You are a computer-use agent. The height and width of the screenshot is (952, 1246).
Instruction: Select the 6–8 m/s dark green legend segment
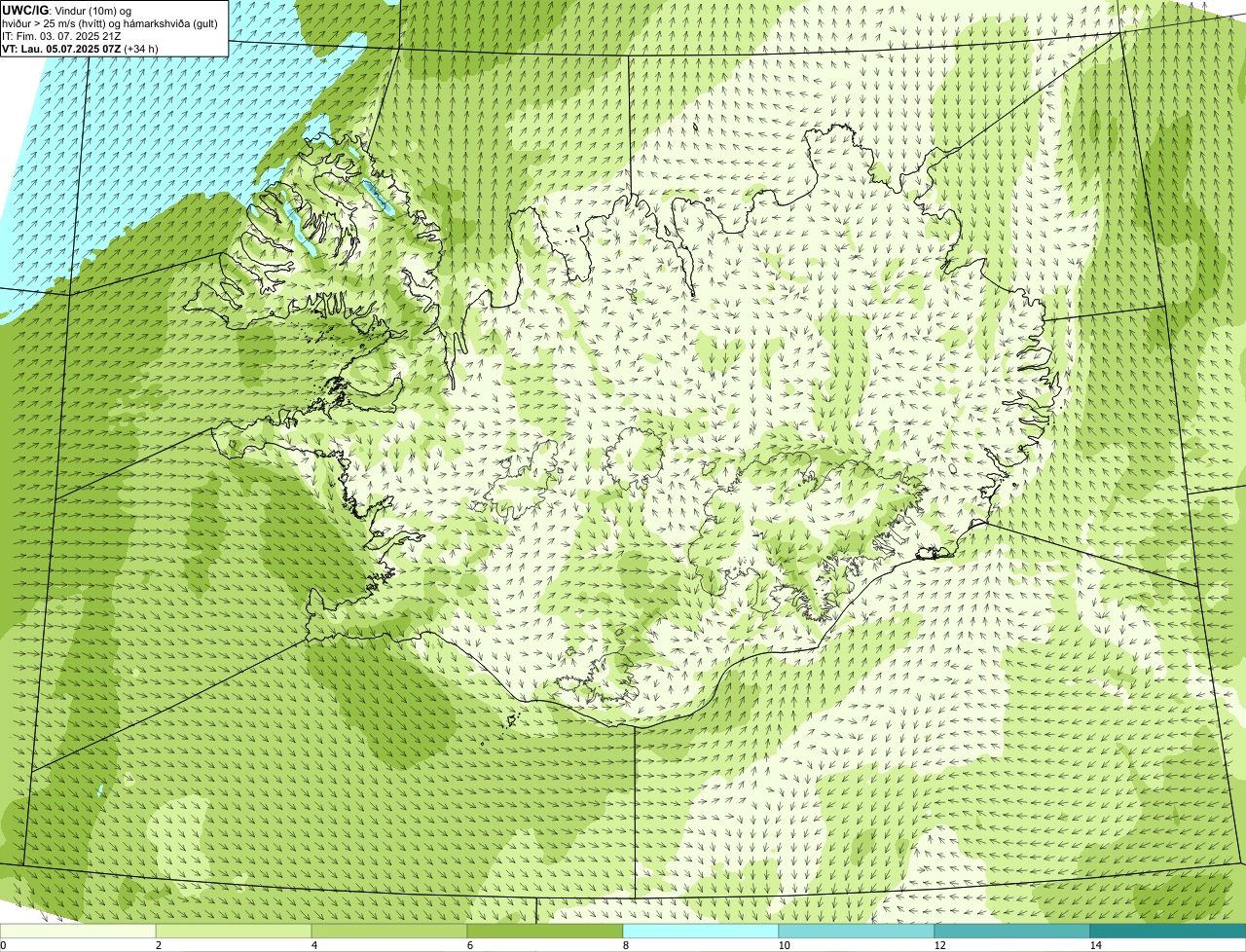coord(545,931)
